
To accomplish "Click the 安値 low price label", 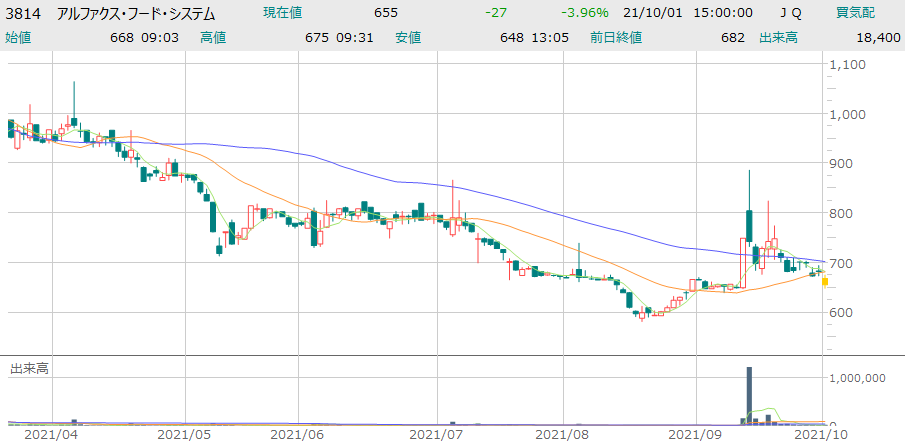I will click(x=408, y=37).
